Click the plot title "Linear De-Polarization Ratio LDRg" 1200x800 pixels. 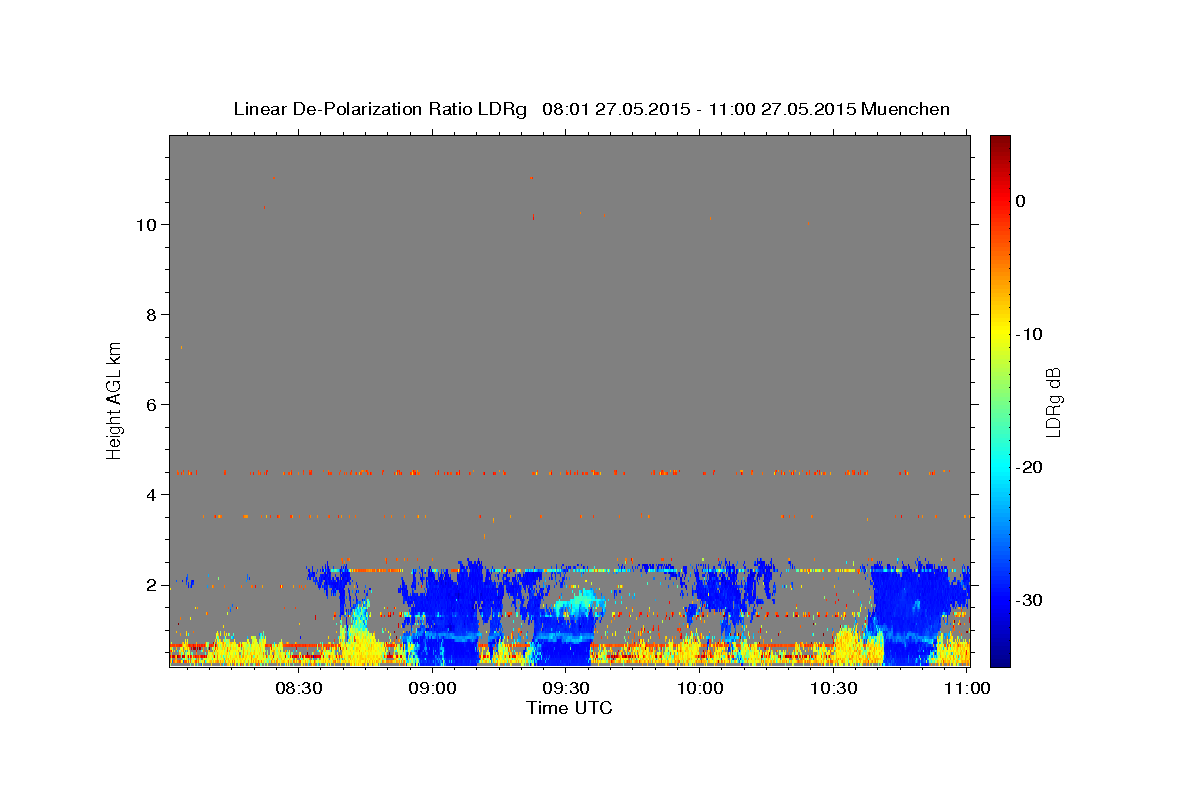pos(380,109)
